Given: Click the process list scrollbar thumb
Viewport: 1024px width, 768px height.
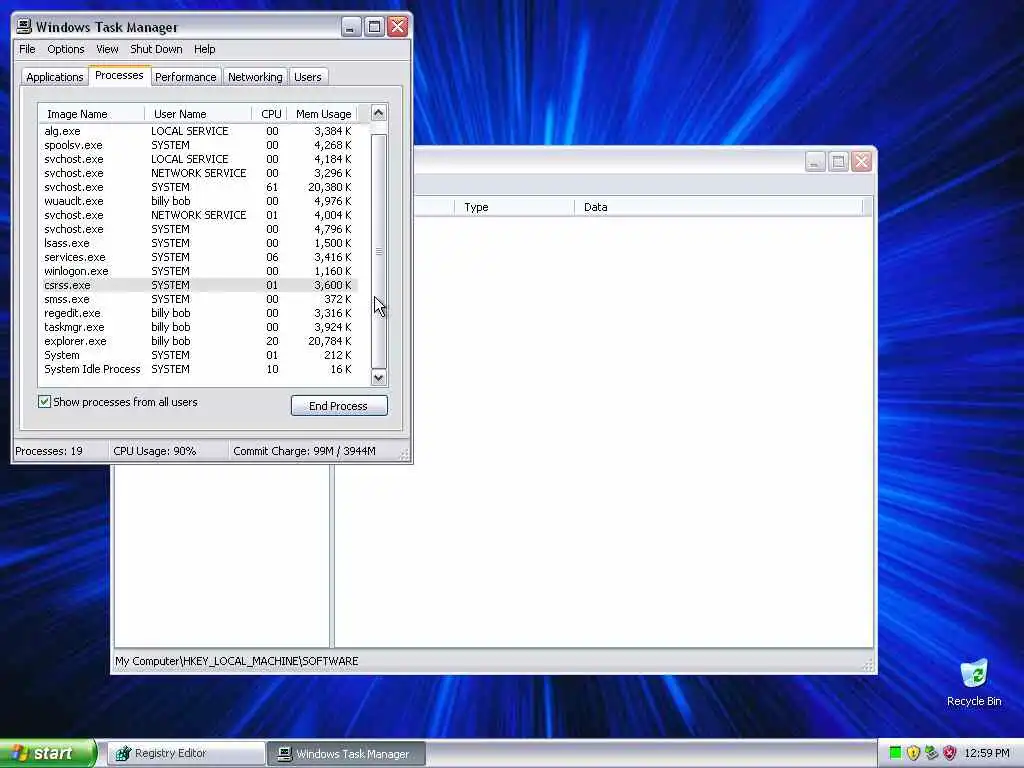Looking at the screenshot, I should (x=379, y=251).
